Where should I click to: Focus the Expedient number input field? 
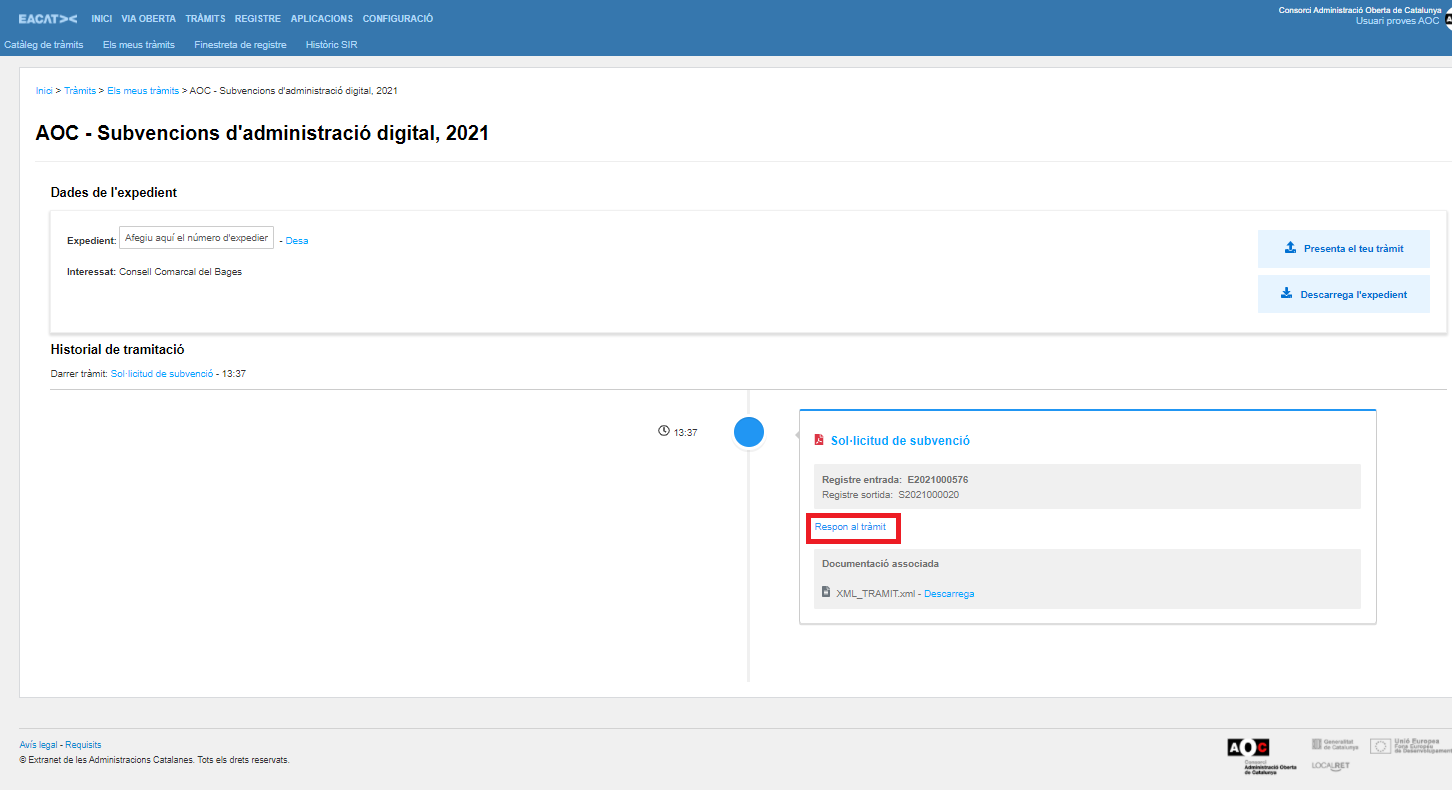coord(196,238)
